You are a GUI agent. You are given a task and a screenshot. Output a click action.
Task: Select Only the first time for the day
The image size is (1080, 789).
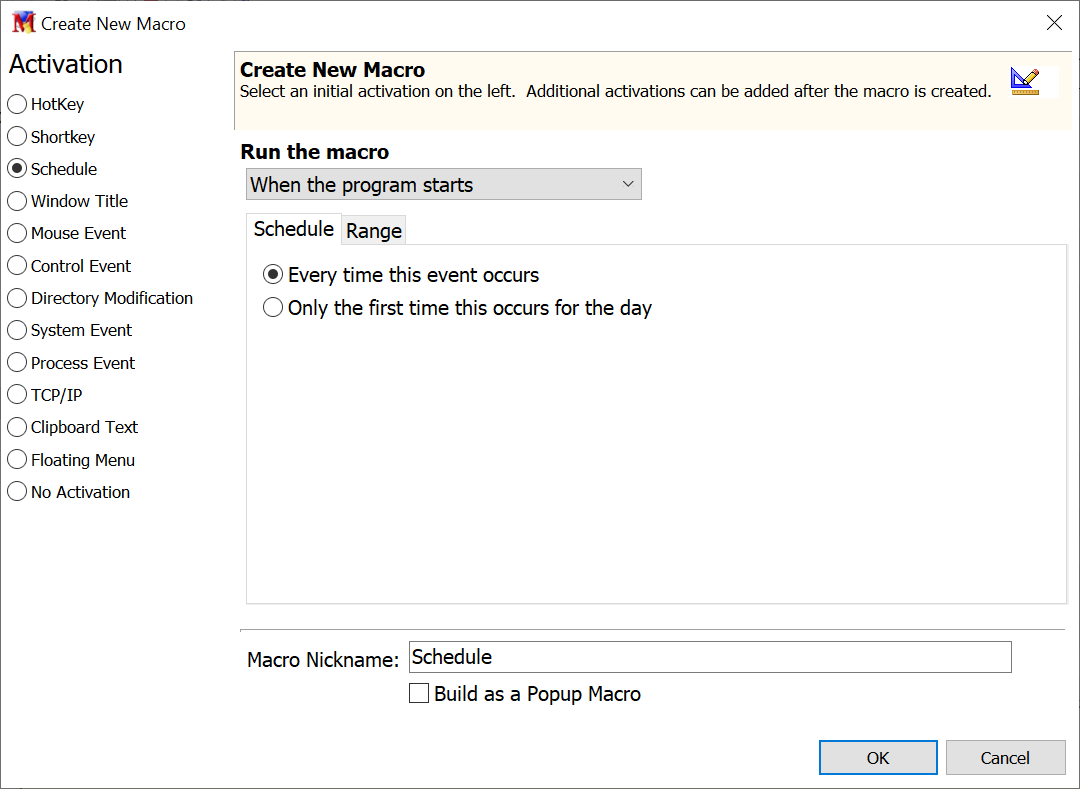pyautogui.click(x=273, y=308)
